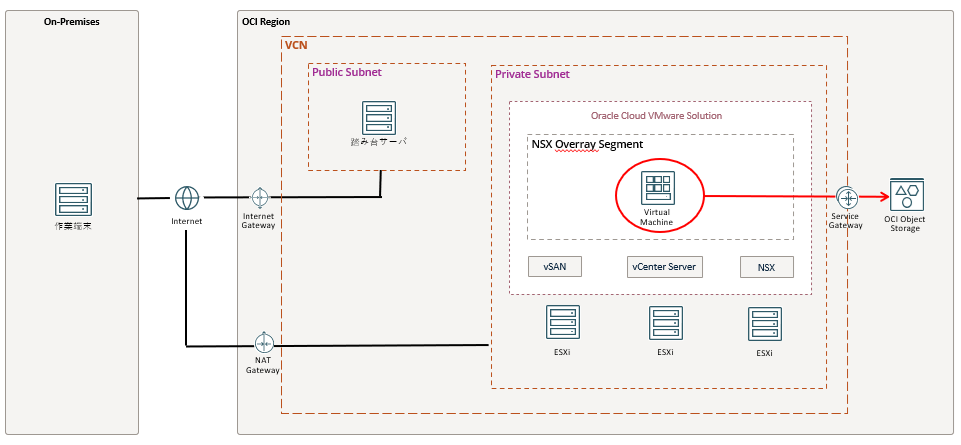
Task: Select the NAT Gateway icon
Action: 264,341
